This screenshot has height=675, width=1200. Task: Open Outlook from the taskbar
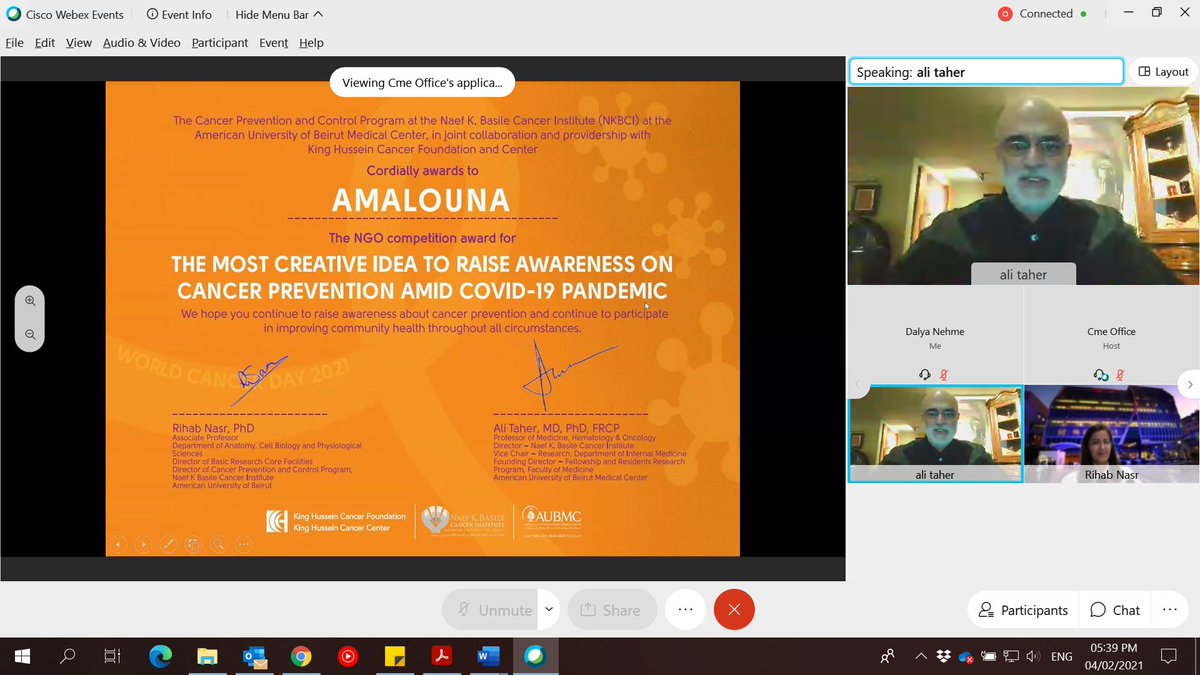coord(254,656)
